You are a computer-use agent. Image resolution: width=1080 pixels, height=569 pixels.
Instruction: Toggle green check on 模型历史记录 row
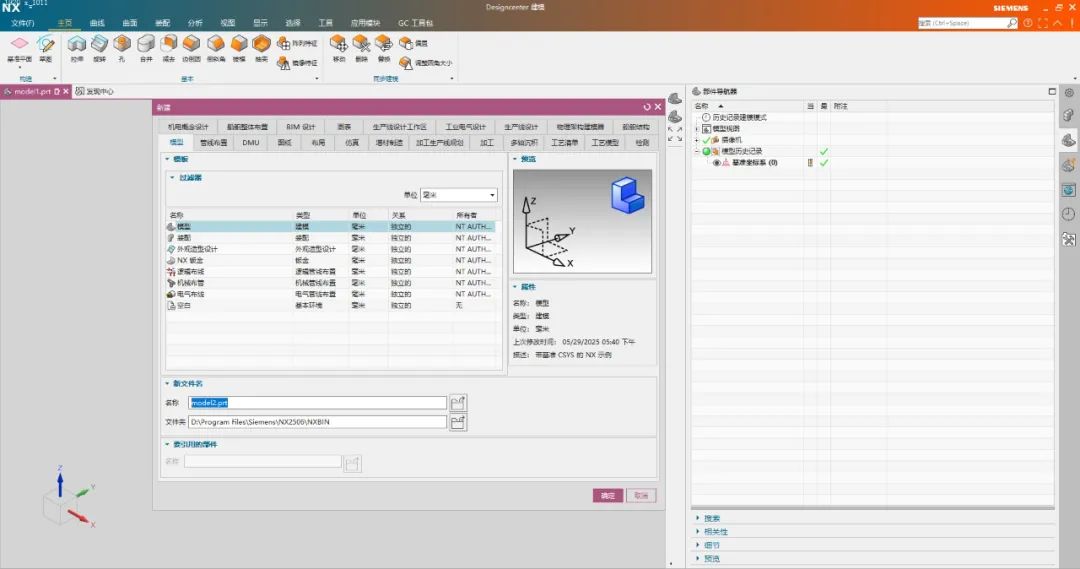click(x=824, y=152)
